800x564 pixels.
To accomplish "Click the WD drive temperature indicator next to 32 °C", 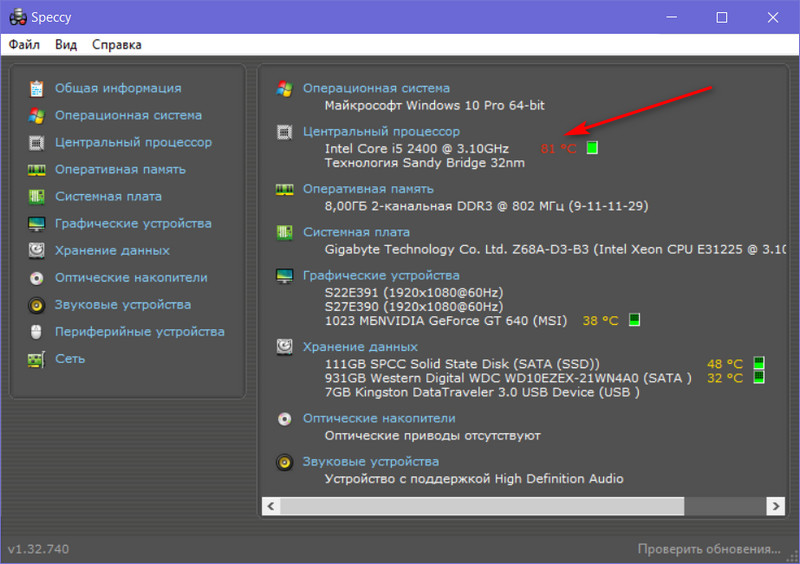I will pyautogui.click(x=759, y=377).
